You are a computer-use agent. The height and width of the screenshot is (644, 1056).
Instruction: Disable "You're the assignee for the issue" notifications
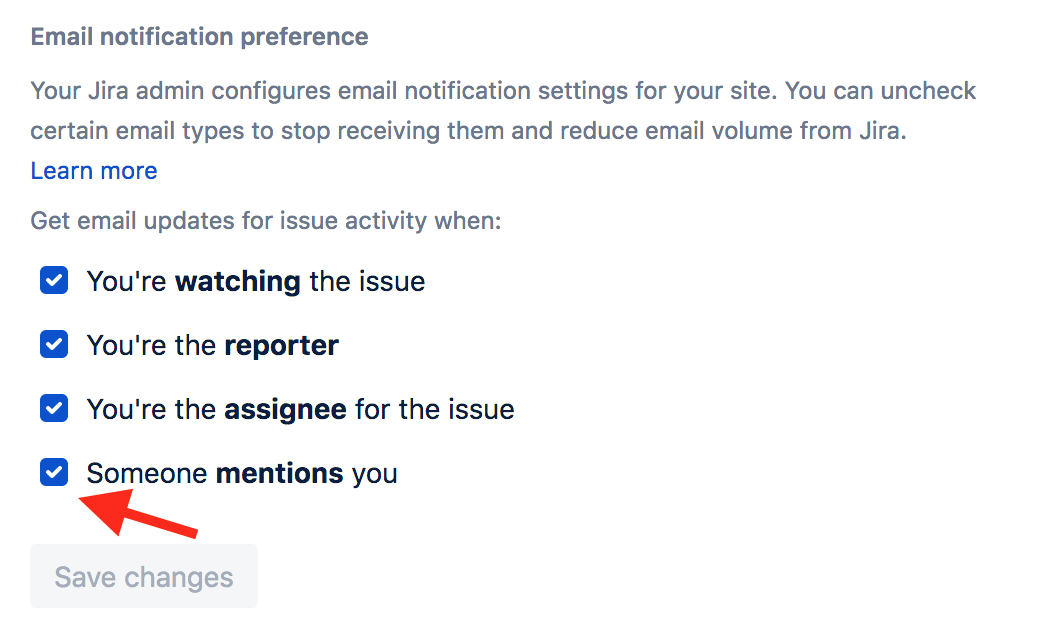point(53,408)
